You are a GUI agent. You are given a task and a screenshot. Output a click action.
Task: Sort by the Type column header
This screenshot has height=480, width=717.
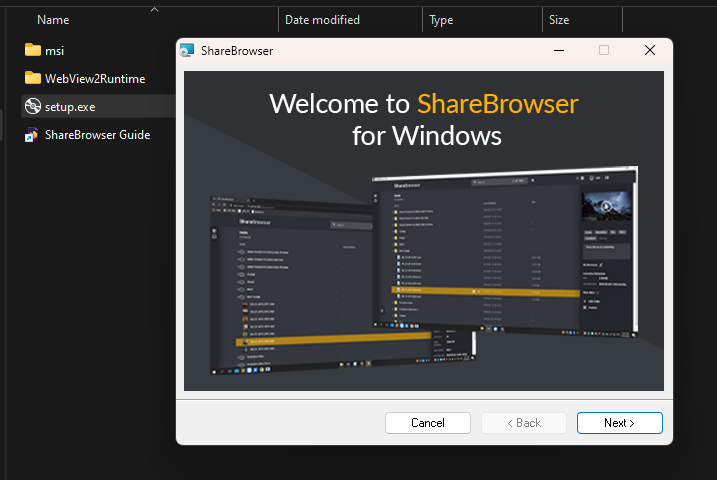tap(441, 20)
